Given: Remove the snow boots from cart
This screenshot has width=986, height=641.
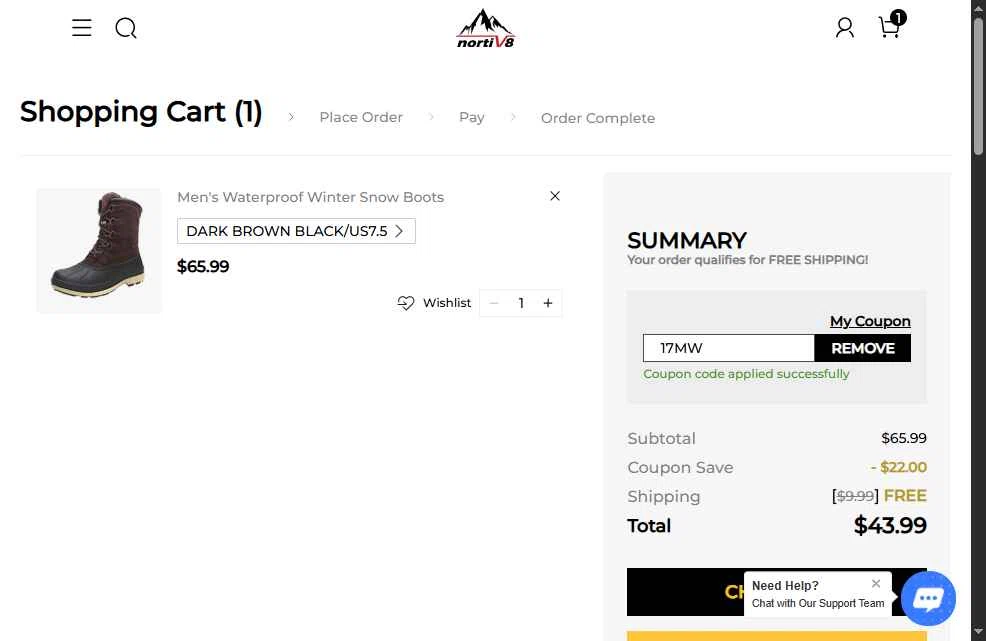Looking at the screenshot, I should click(x=555, y=196).
